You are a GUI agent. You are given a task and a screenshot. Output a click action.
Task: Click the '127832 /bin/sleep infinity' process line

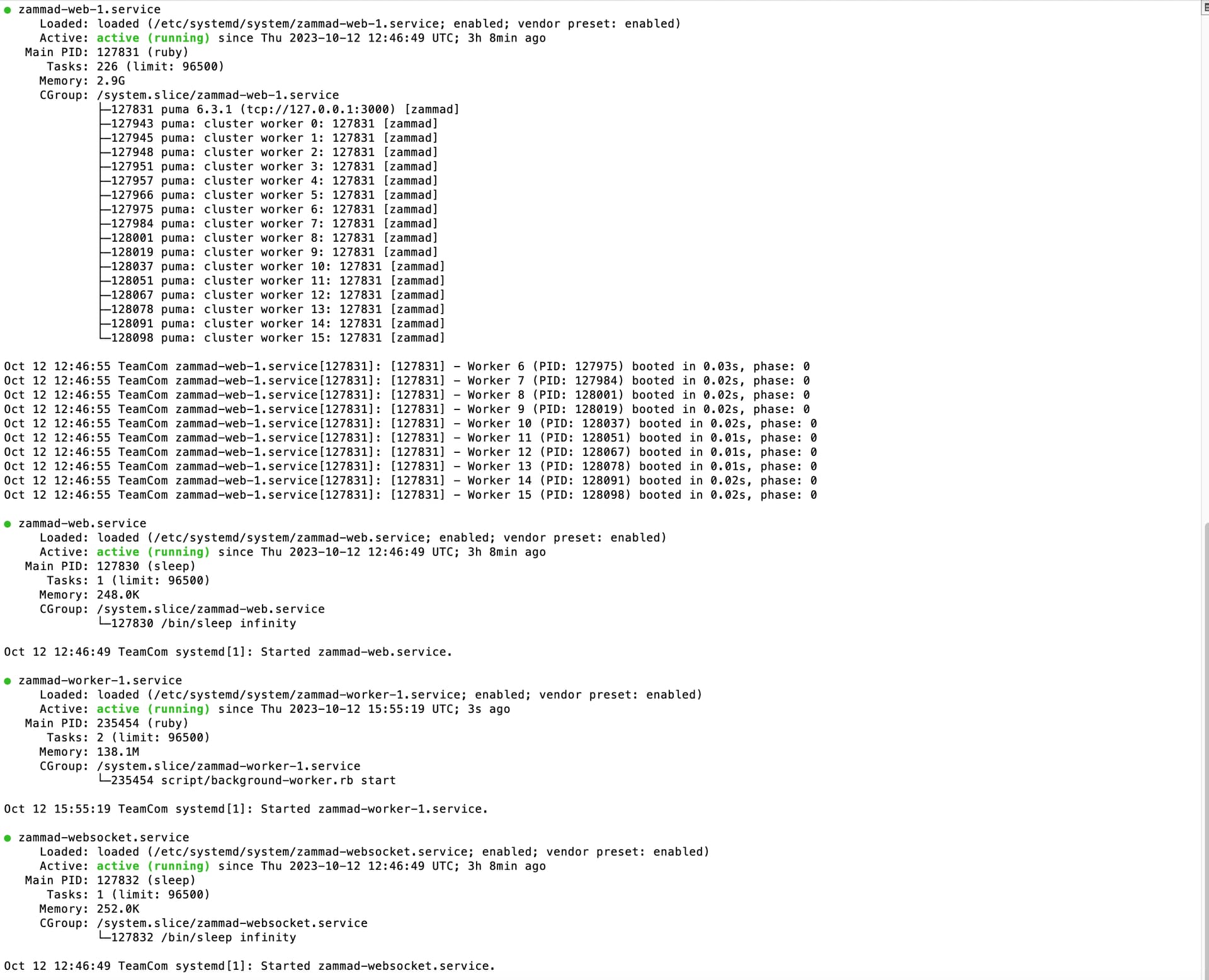click(198, 938)
